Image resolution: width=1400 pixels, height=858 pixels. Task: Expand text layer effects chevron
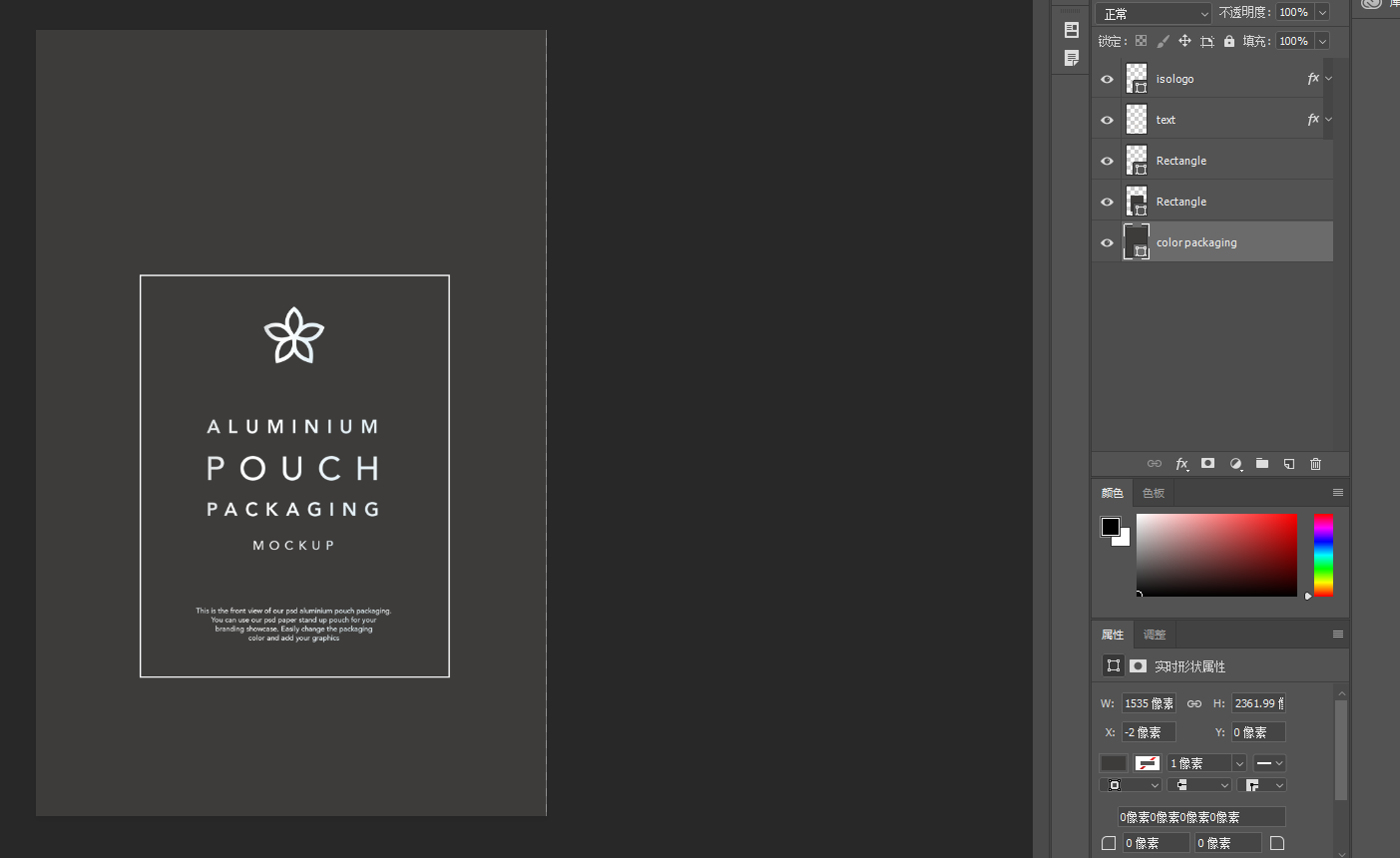tap(1328, 119)
